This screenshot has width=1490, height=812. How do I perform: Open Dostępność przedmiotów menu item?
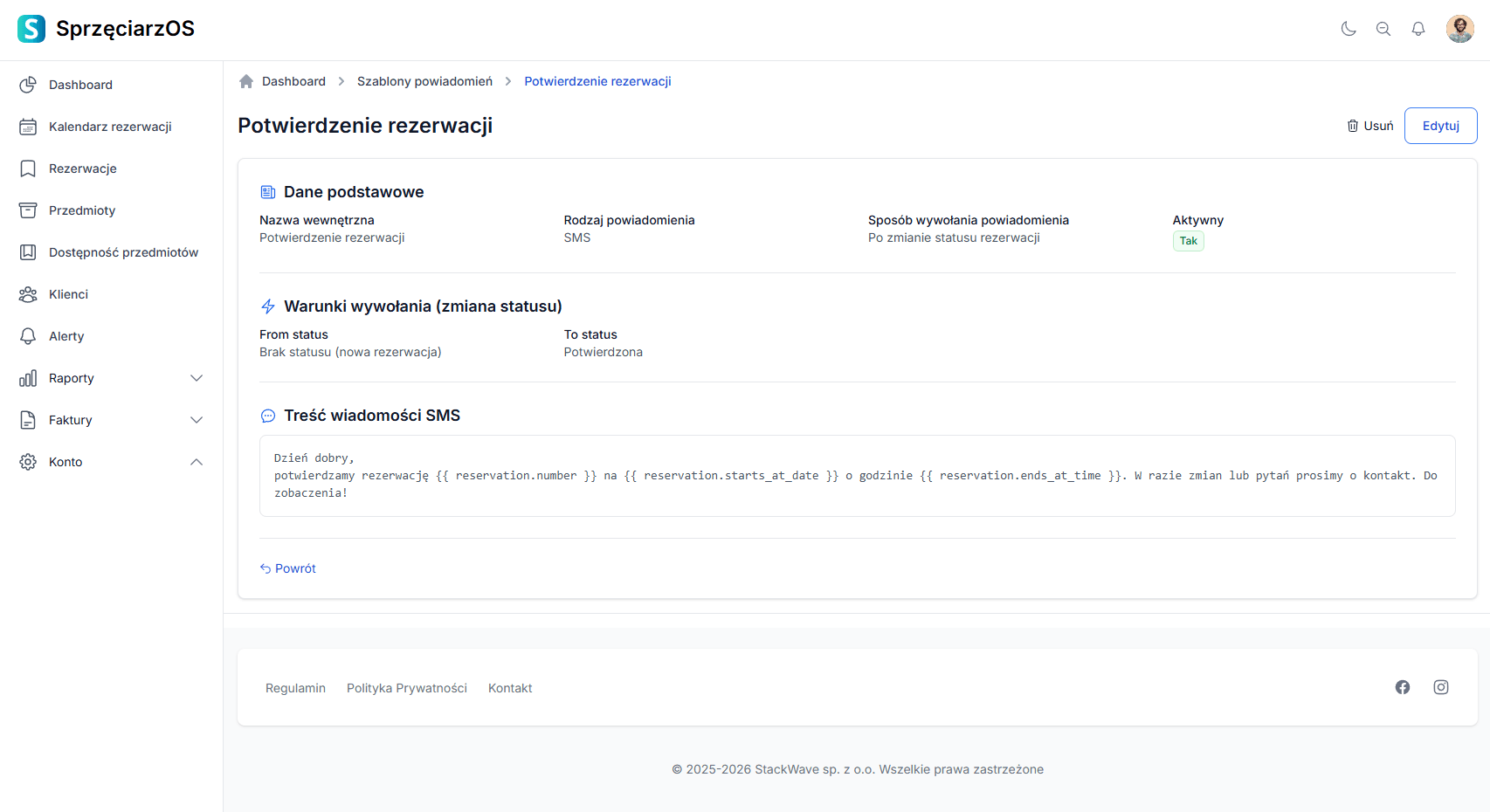pos(123,252)
